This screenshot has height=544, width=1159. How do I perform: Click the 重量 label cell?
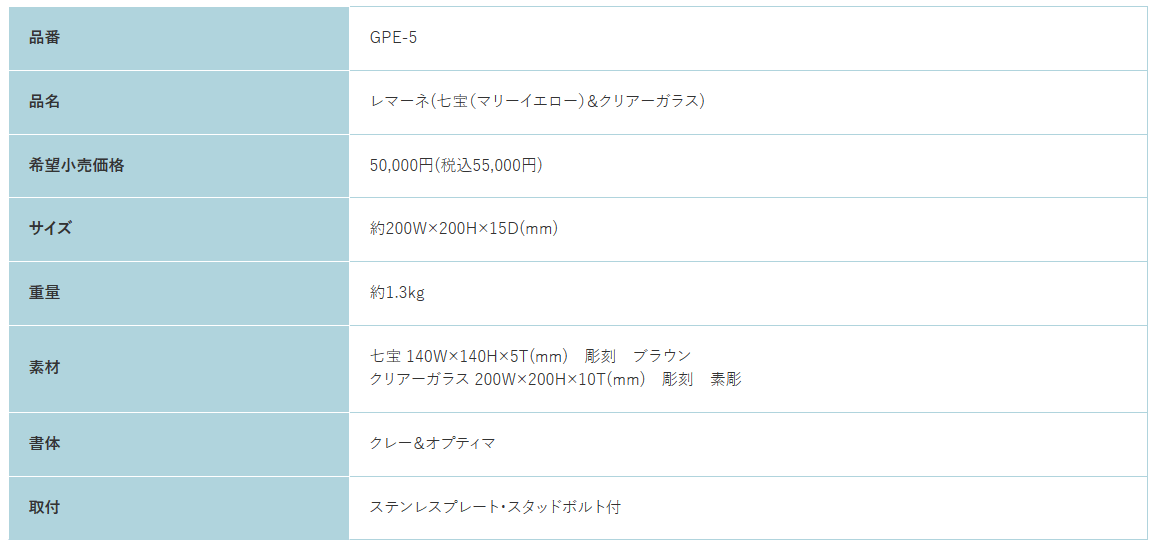(179, 293)
